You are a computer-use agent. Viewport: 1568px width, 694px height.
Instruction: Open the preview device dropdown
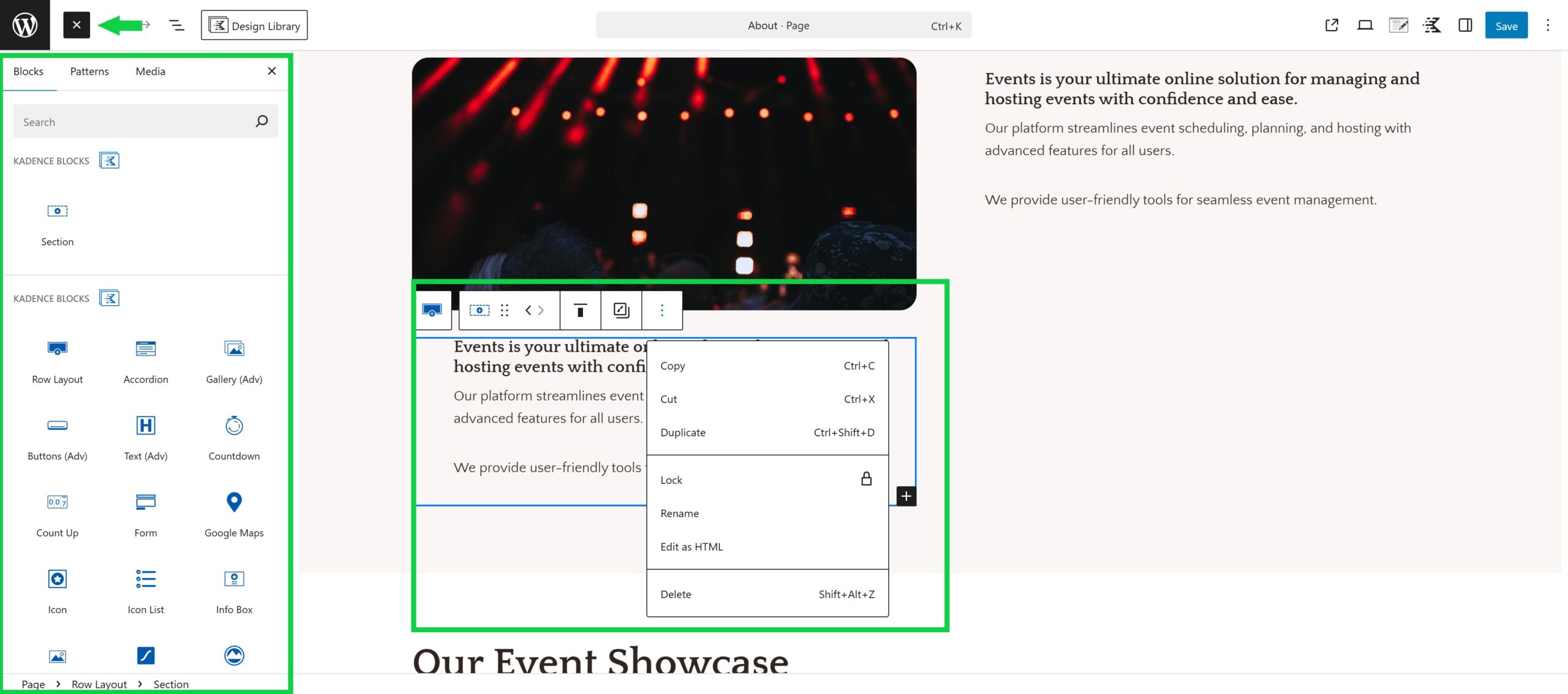(x=1365, y=25)
